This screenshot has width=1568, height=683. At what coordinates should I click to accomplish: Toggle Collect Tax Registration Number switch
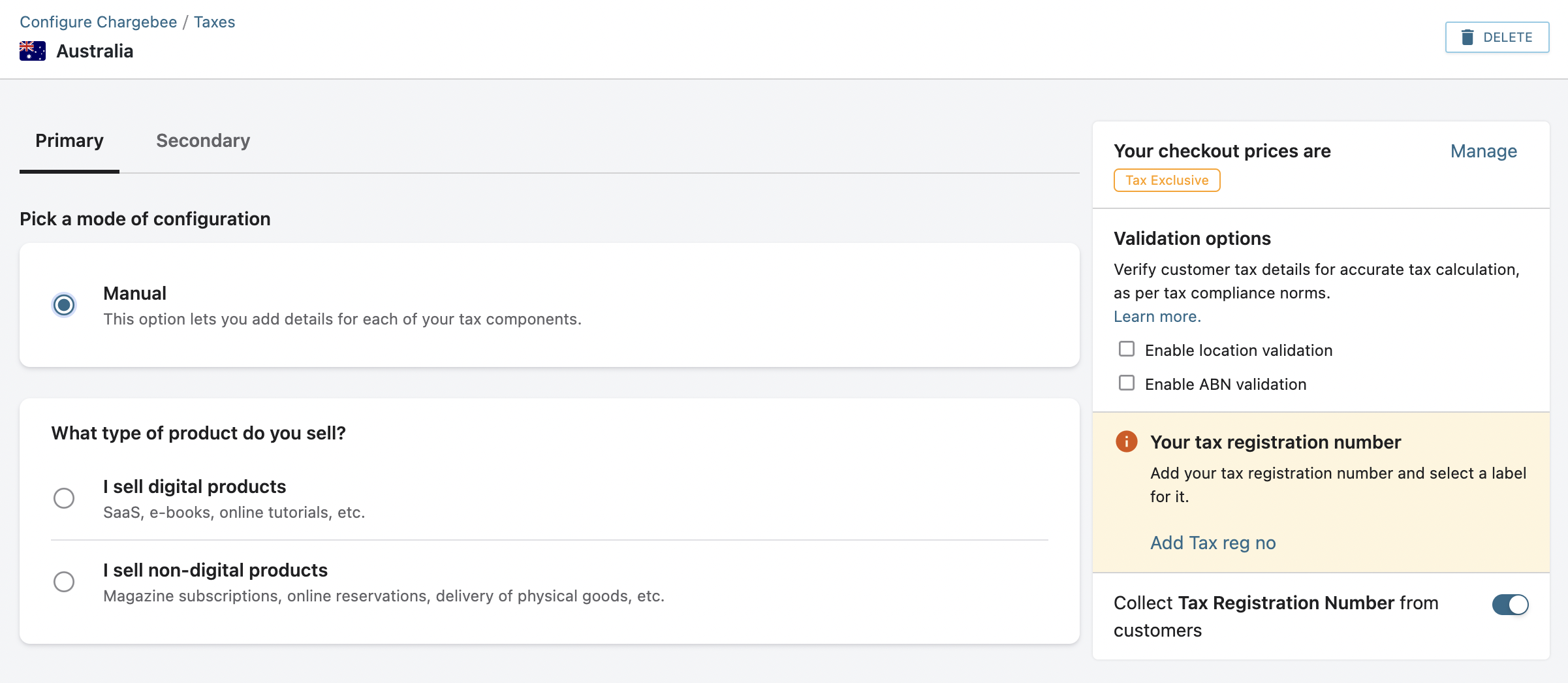coord(1510,605)
